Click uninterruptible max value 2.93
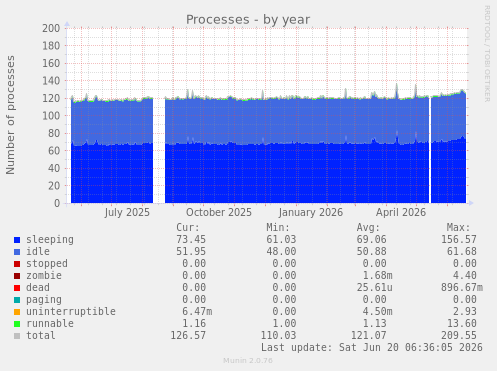Image resolution: width=497 pixels, height=371 pixels. click(465, 311)
